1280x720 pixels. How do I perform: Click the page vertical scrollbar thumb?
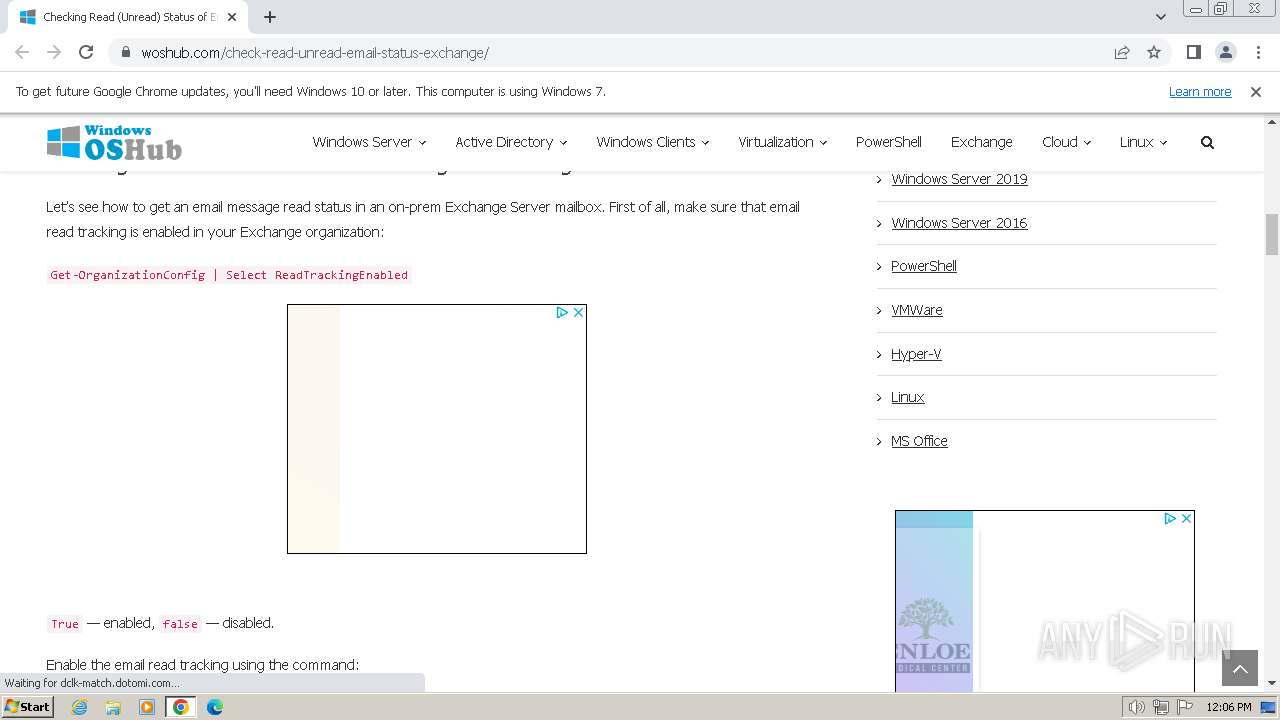(x=1272, y=234)
